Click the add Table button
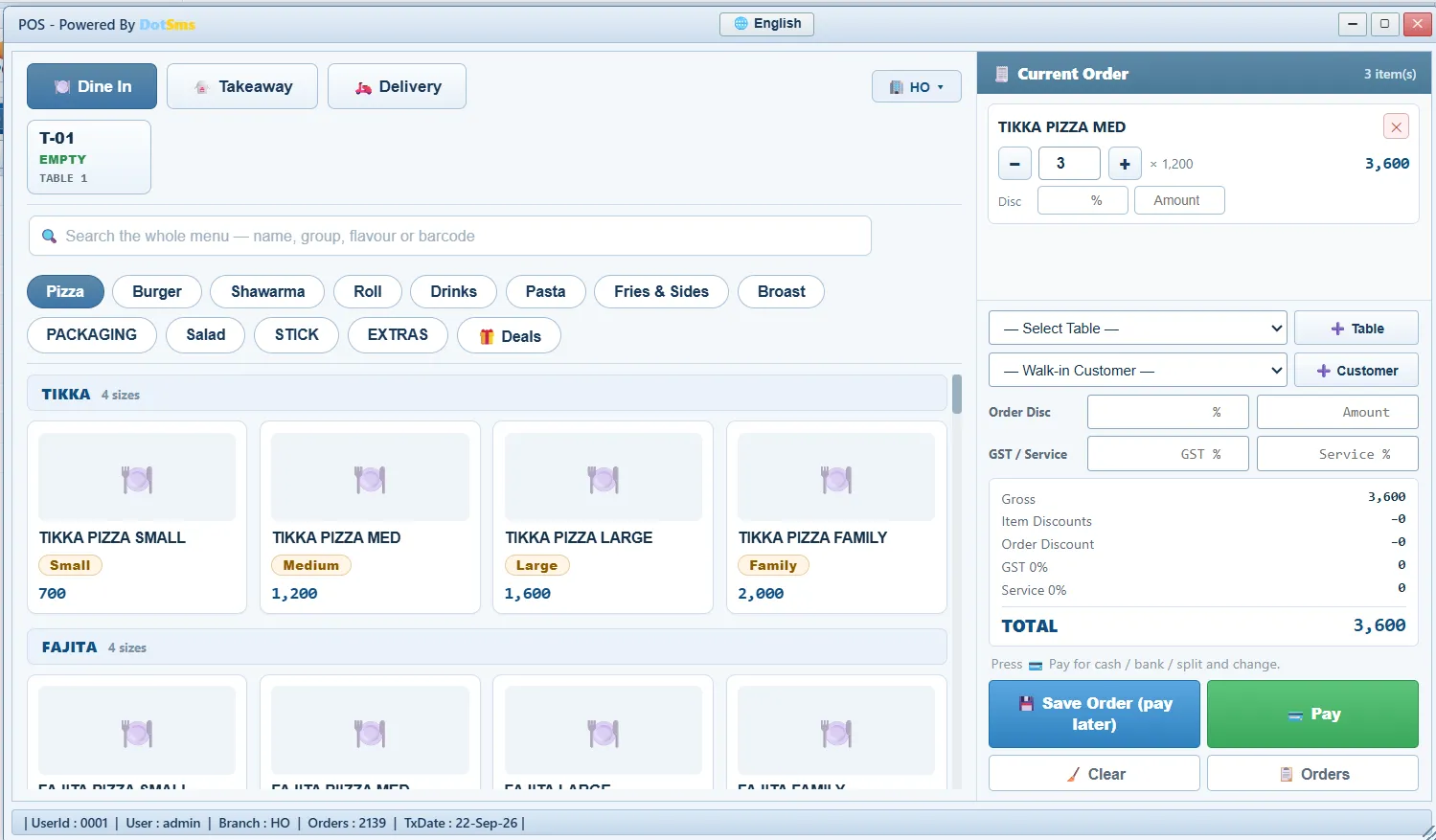The image size is (1436, 840). (1356, 328)
